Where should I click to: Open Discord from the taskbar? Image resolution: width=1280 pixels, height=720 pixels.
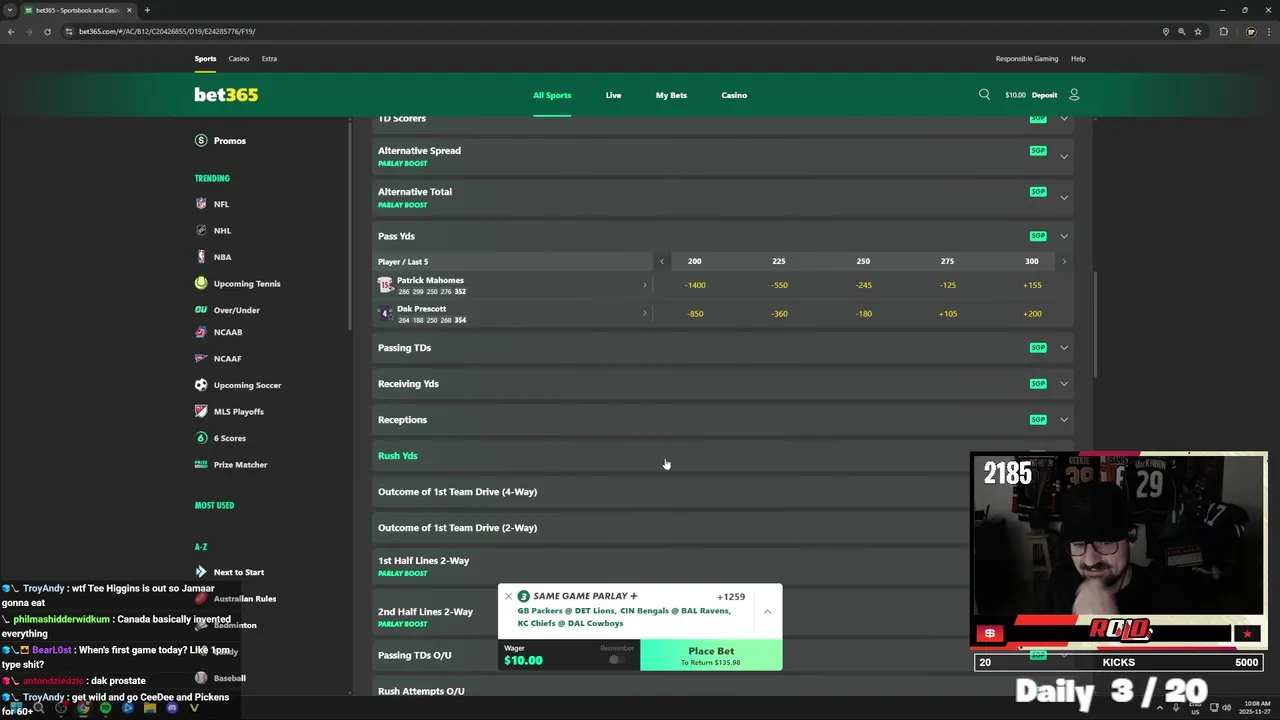tap(172, 708)
